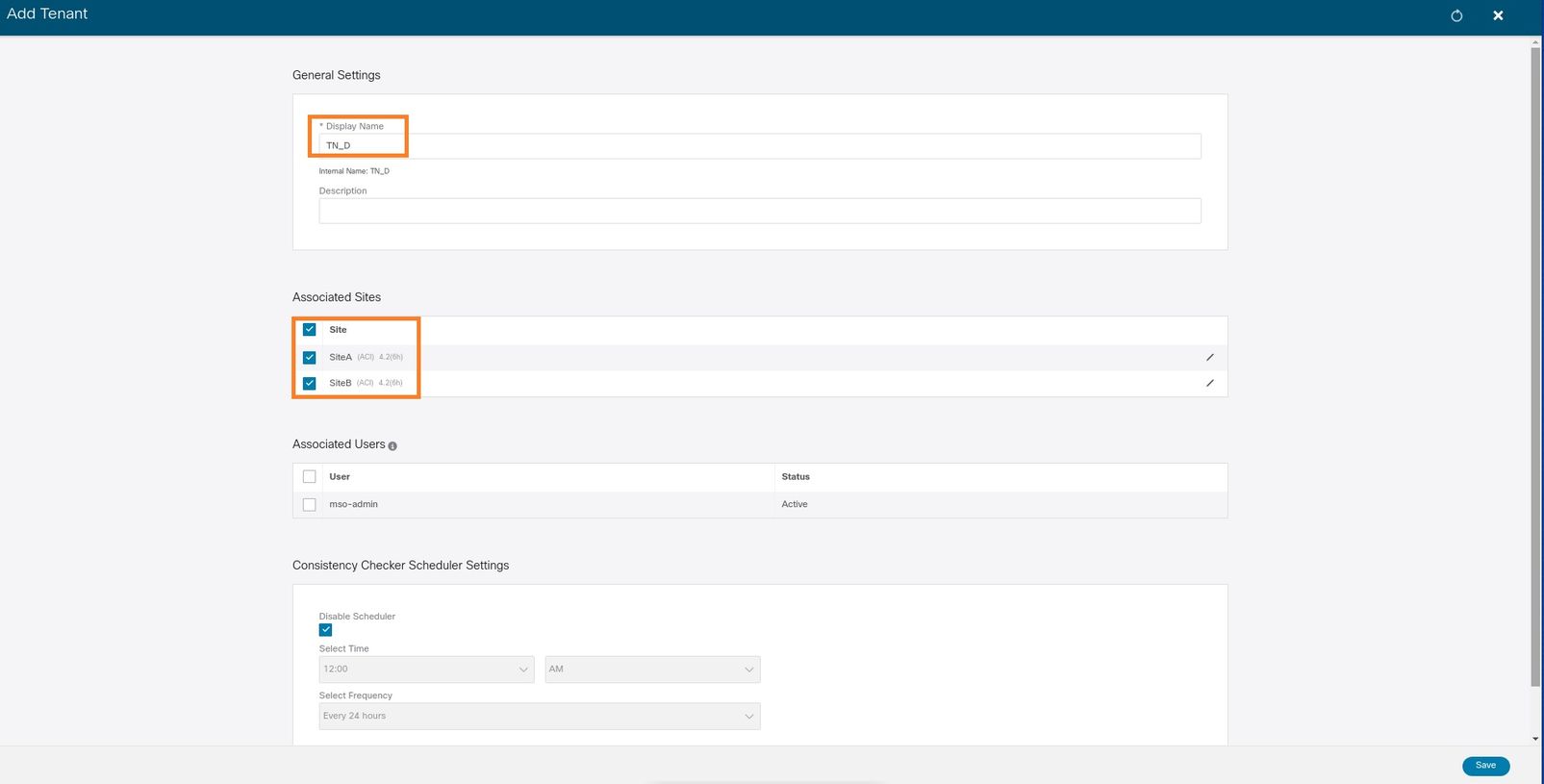Toggle the Disable Scheduler checkbox
This screenshot has width=1544, height=784.
click(x=325, y=630)
